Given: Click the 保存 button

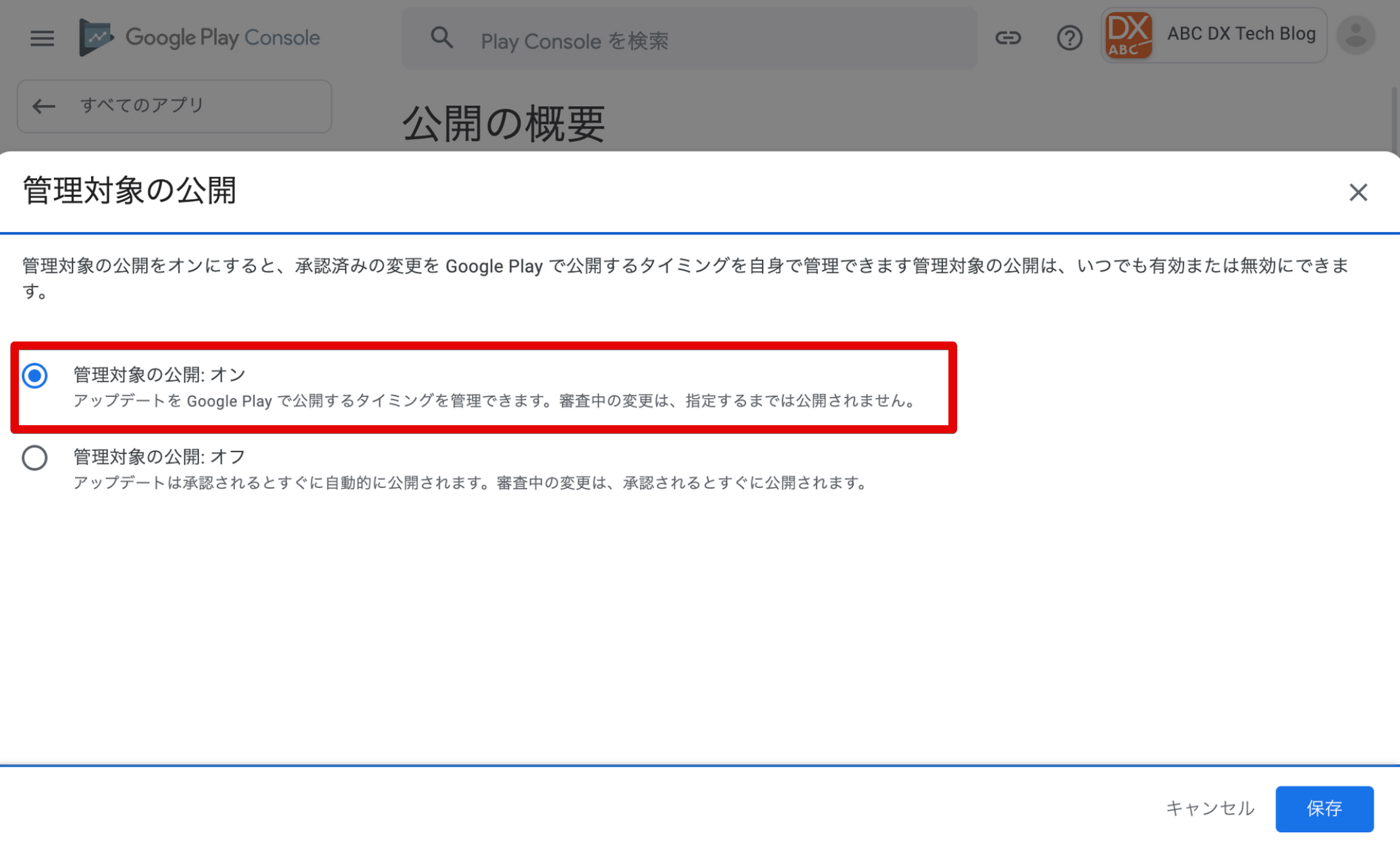Looking at the screenshot, I should (x=1324, y=808).
